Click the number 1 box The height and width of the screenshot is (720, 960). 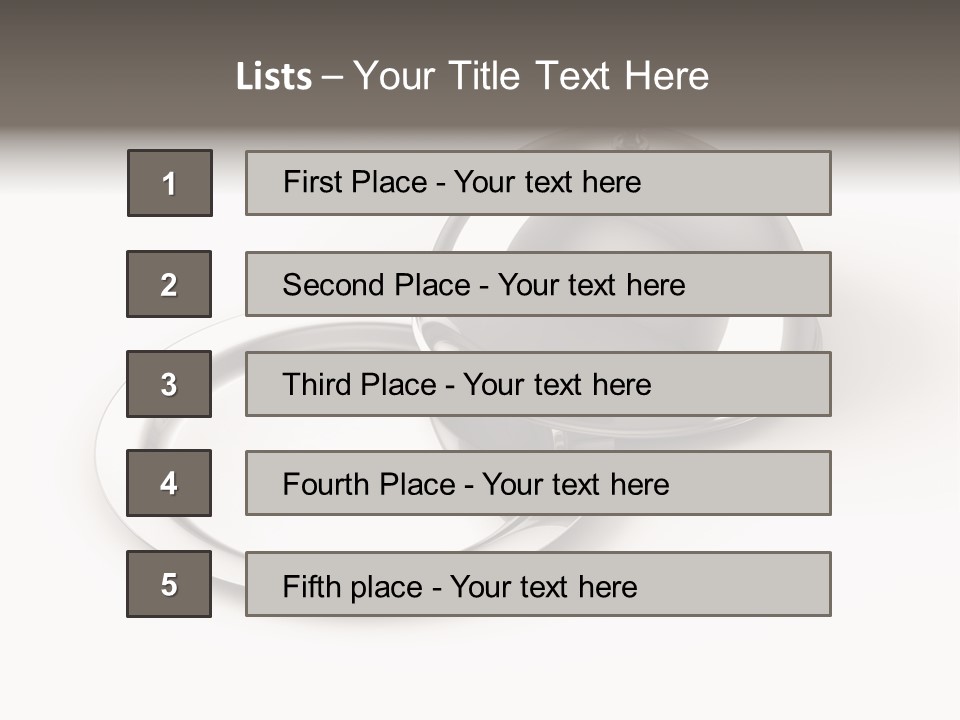click(170, 183)
